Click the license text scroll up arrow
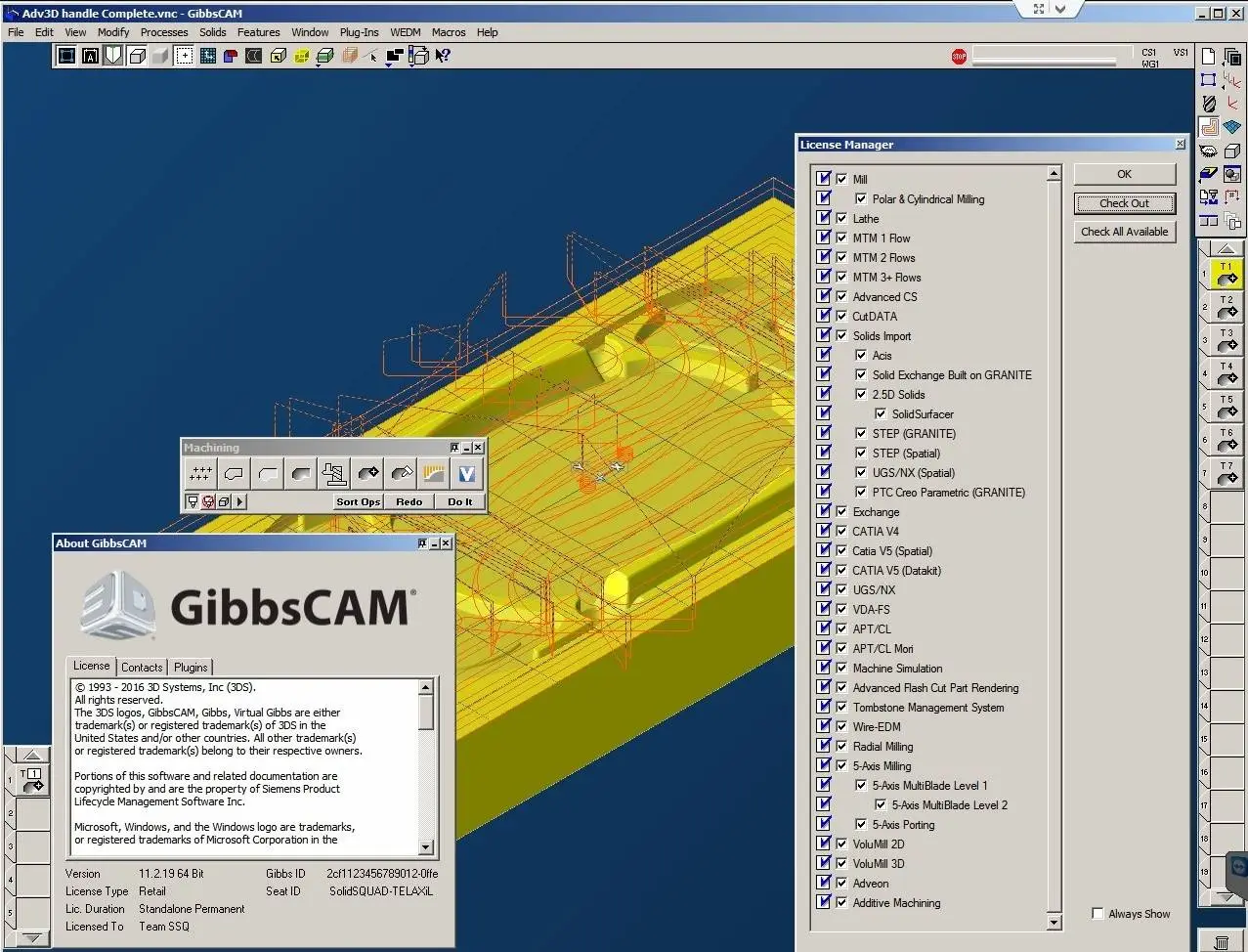This screenshot has height=952, width=1248. click(426, 687)
